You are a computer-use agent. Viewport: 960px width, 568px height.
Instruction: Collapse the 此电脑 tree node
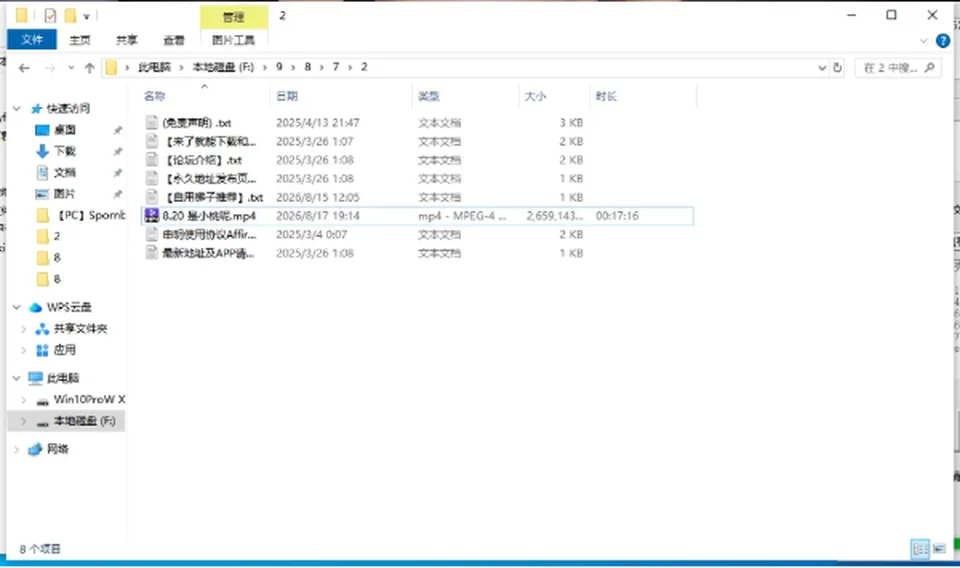click(17, 378)
